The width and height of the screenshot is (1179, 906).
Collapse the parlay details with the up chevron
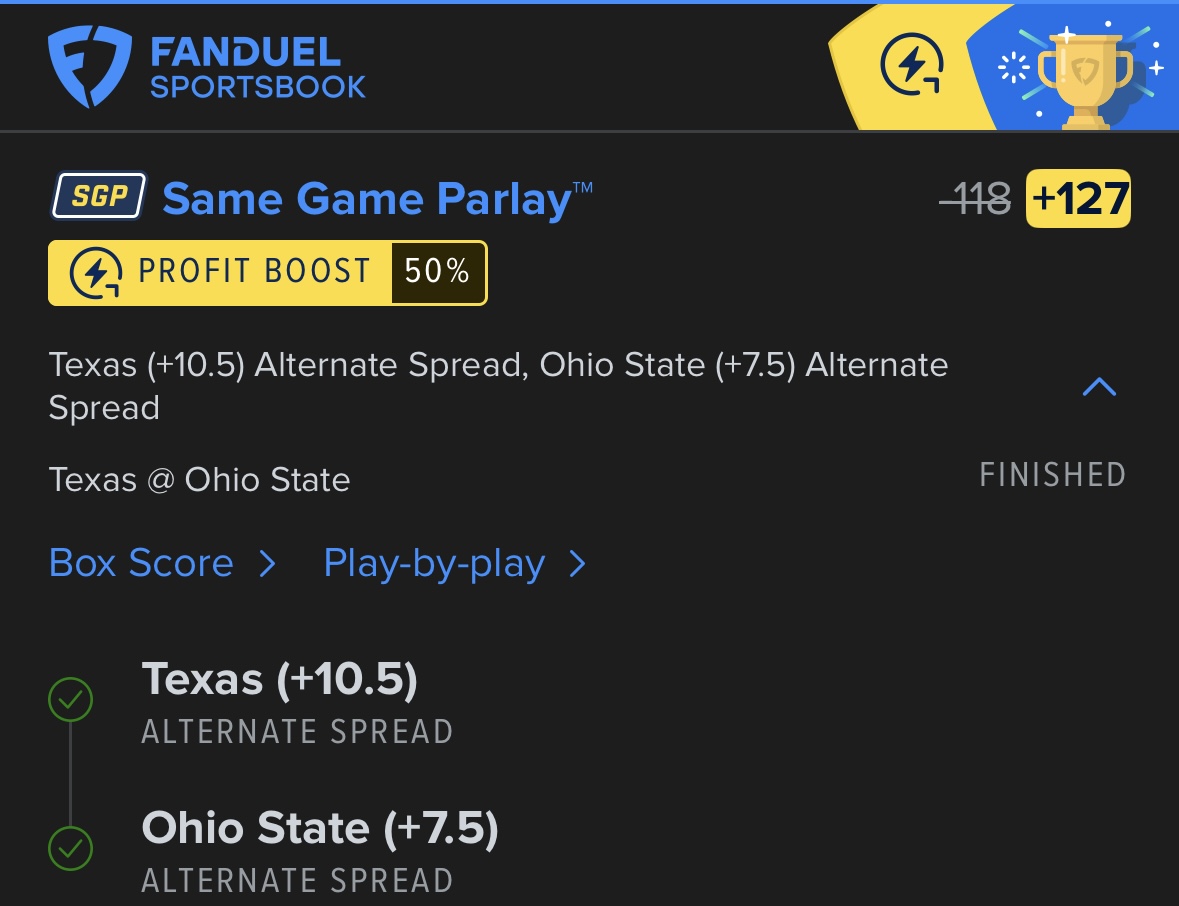(1100, 387)
